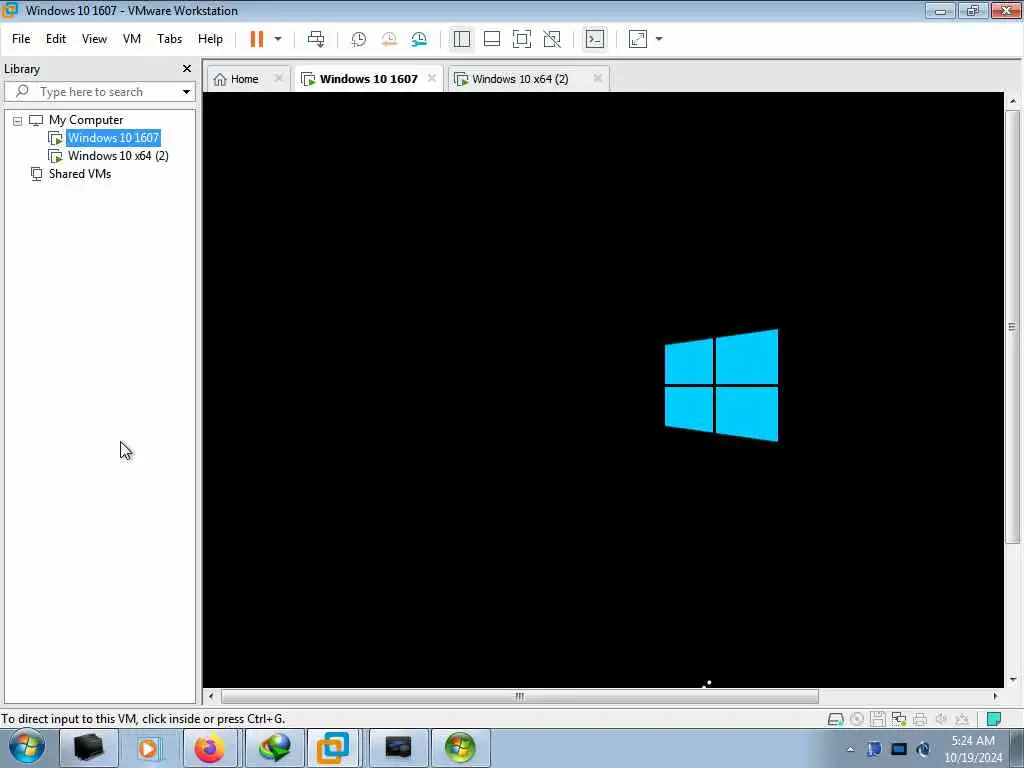Toggle the thumbnail bar view
This screenshot has height=768, width=1024.
(x=492, y=39)
